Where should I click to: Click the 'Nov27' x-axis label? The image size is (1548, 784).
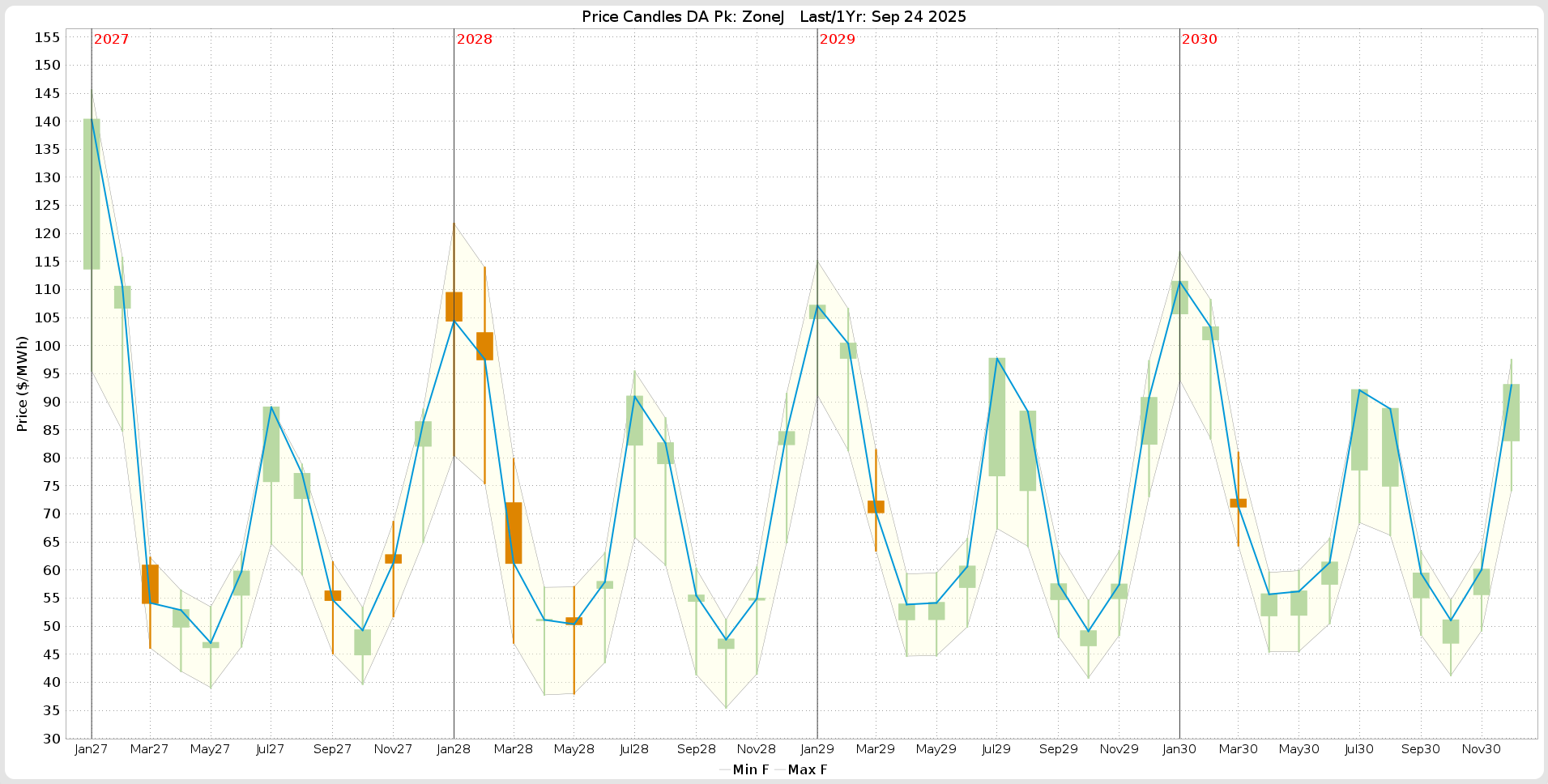[x=393, y=749]
